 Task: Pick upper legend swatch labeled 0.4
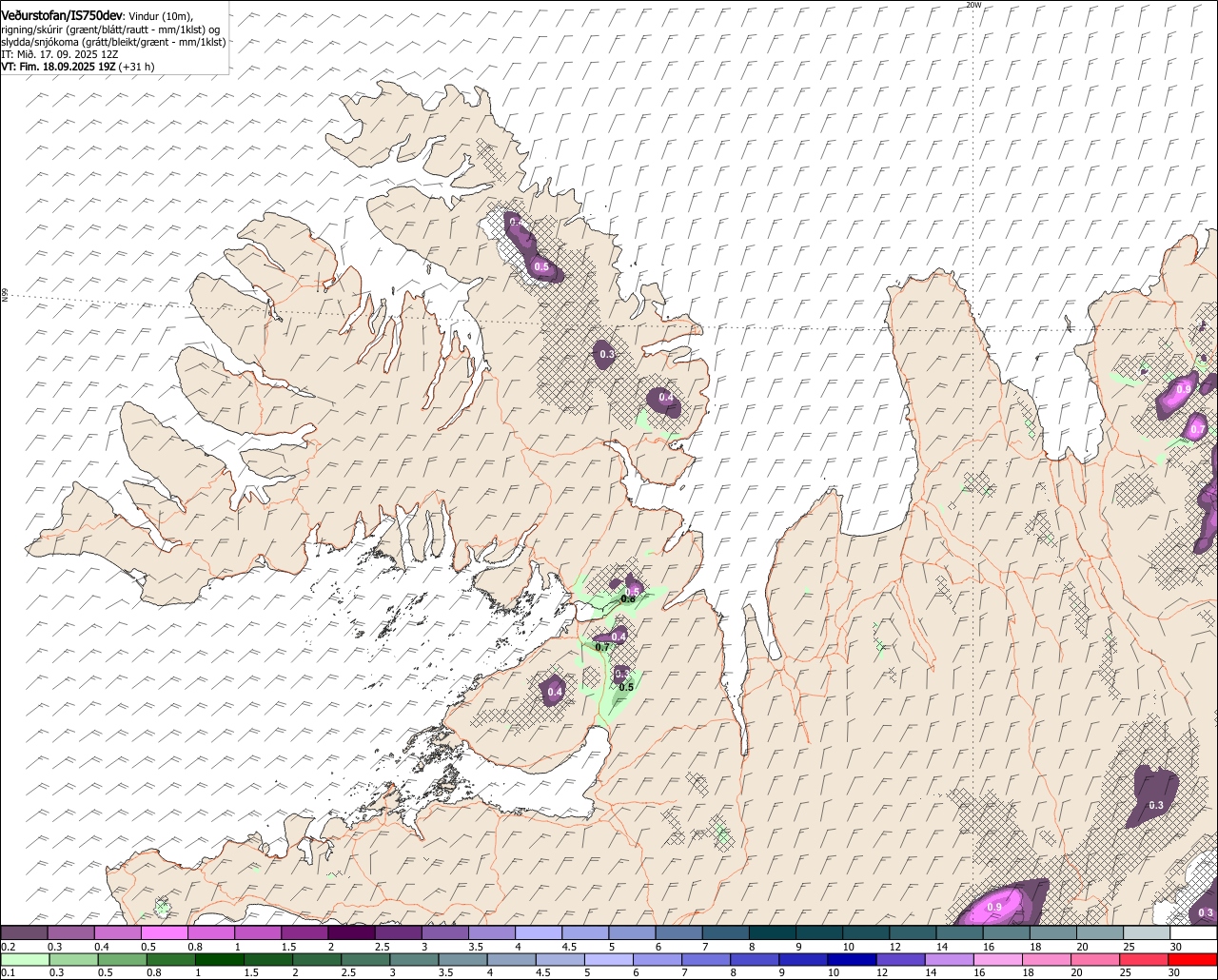117,932
